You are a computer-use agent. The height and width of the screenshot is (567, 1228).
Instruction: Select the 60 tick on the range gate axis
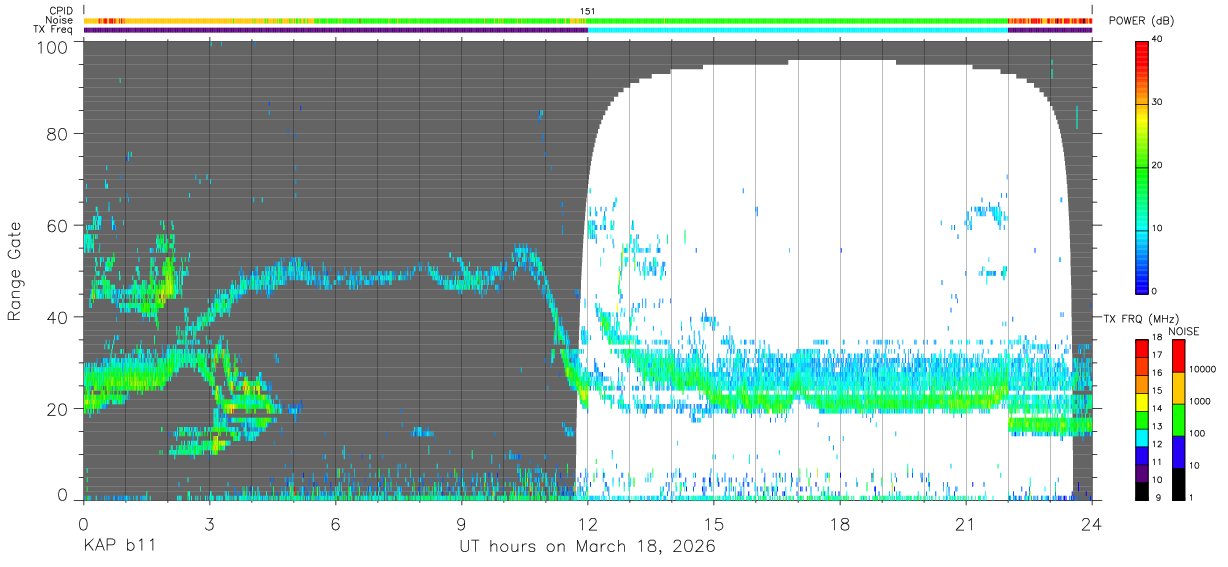click(57, 226)
